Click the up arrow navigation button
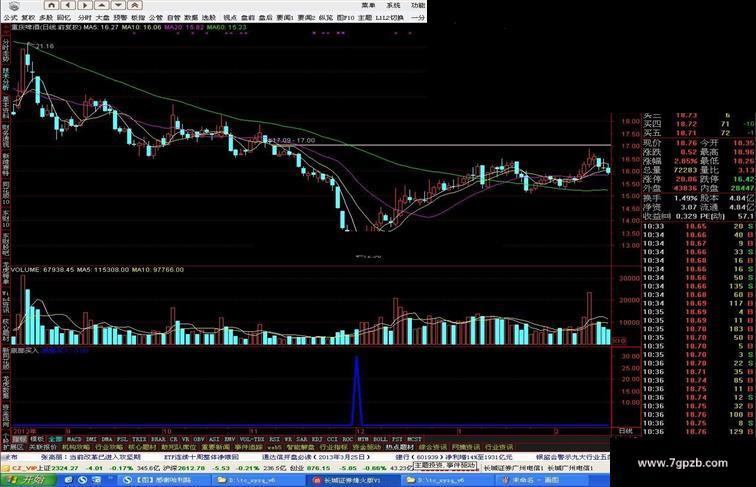This screenshot has width=756, height=487. pos(102,5)
